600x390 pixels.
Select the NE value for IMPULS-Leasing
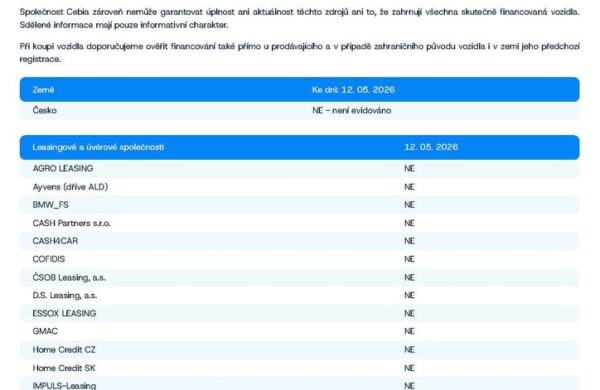(x=409, y=386)
